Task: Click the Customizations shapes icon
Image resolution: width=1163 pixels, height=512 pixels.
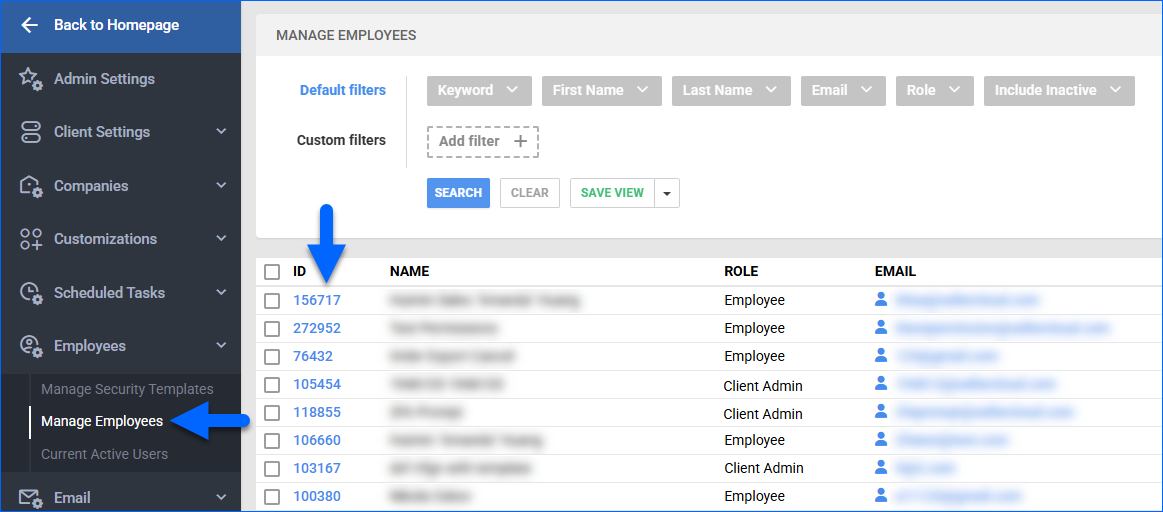Action: point(30,239)
